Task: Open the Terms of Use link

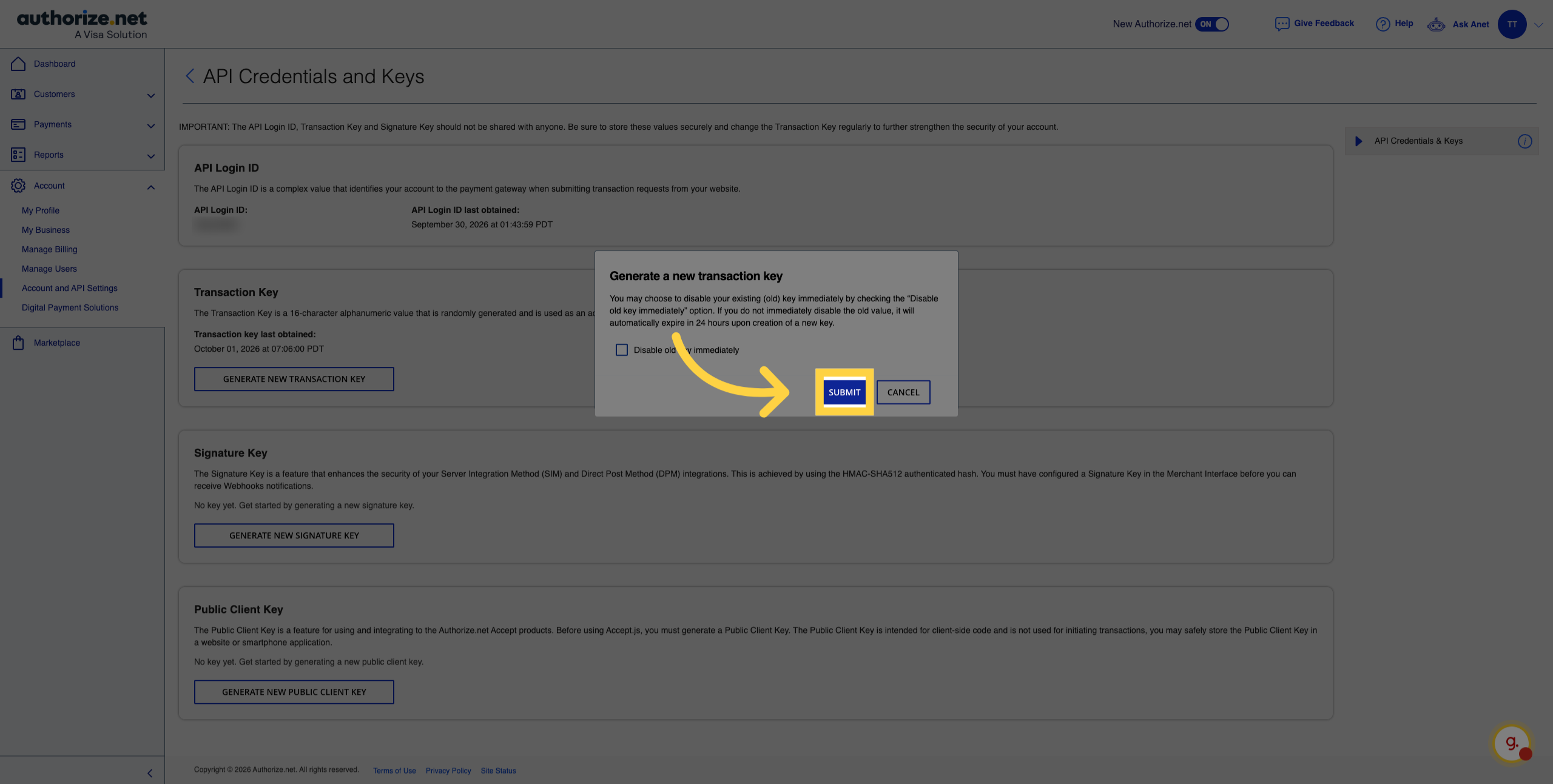Action: [x=394, y=771]
